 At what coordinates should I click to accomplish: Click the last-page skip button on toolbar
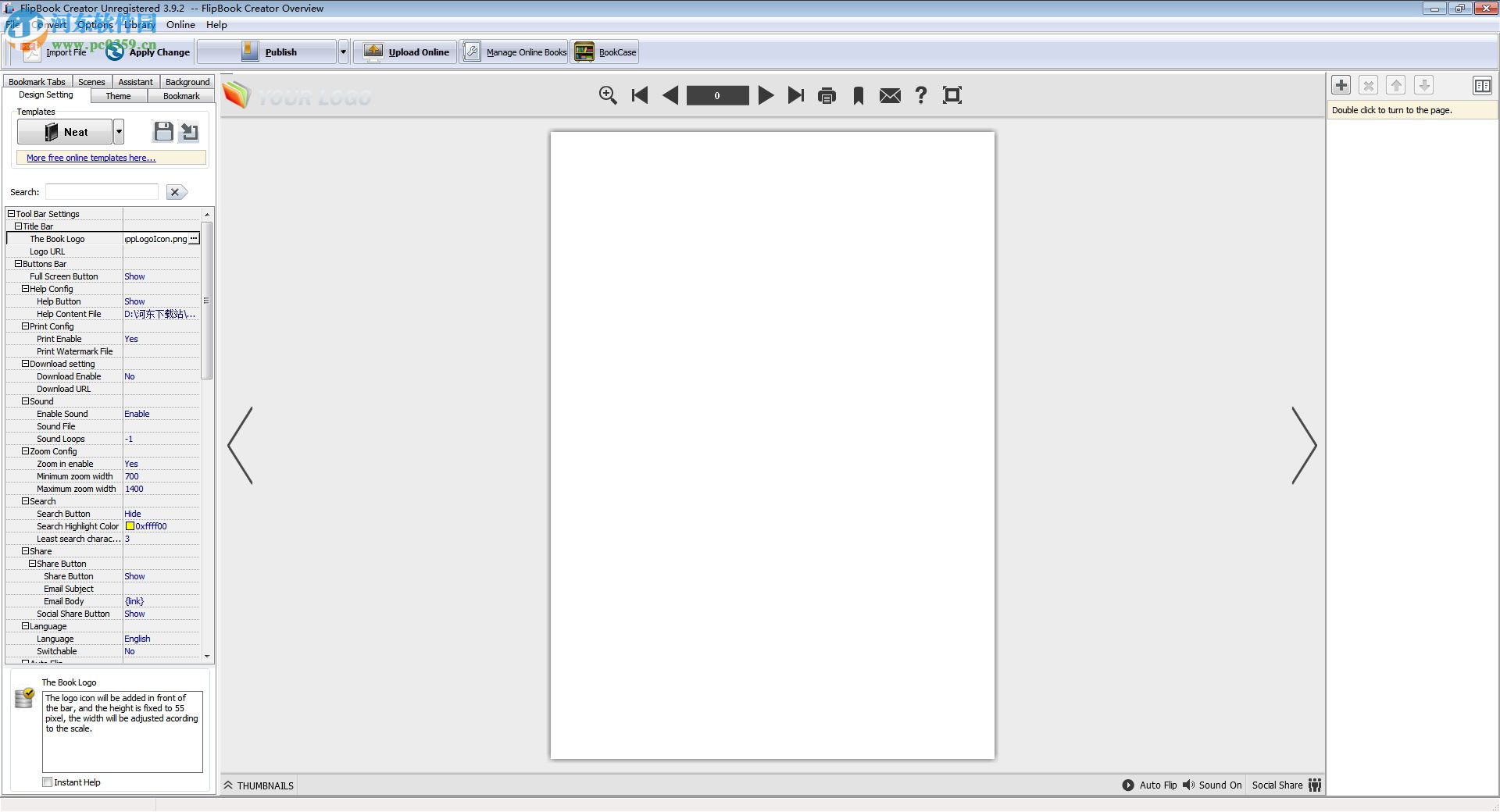tap(796, 95)
